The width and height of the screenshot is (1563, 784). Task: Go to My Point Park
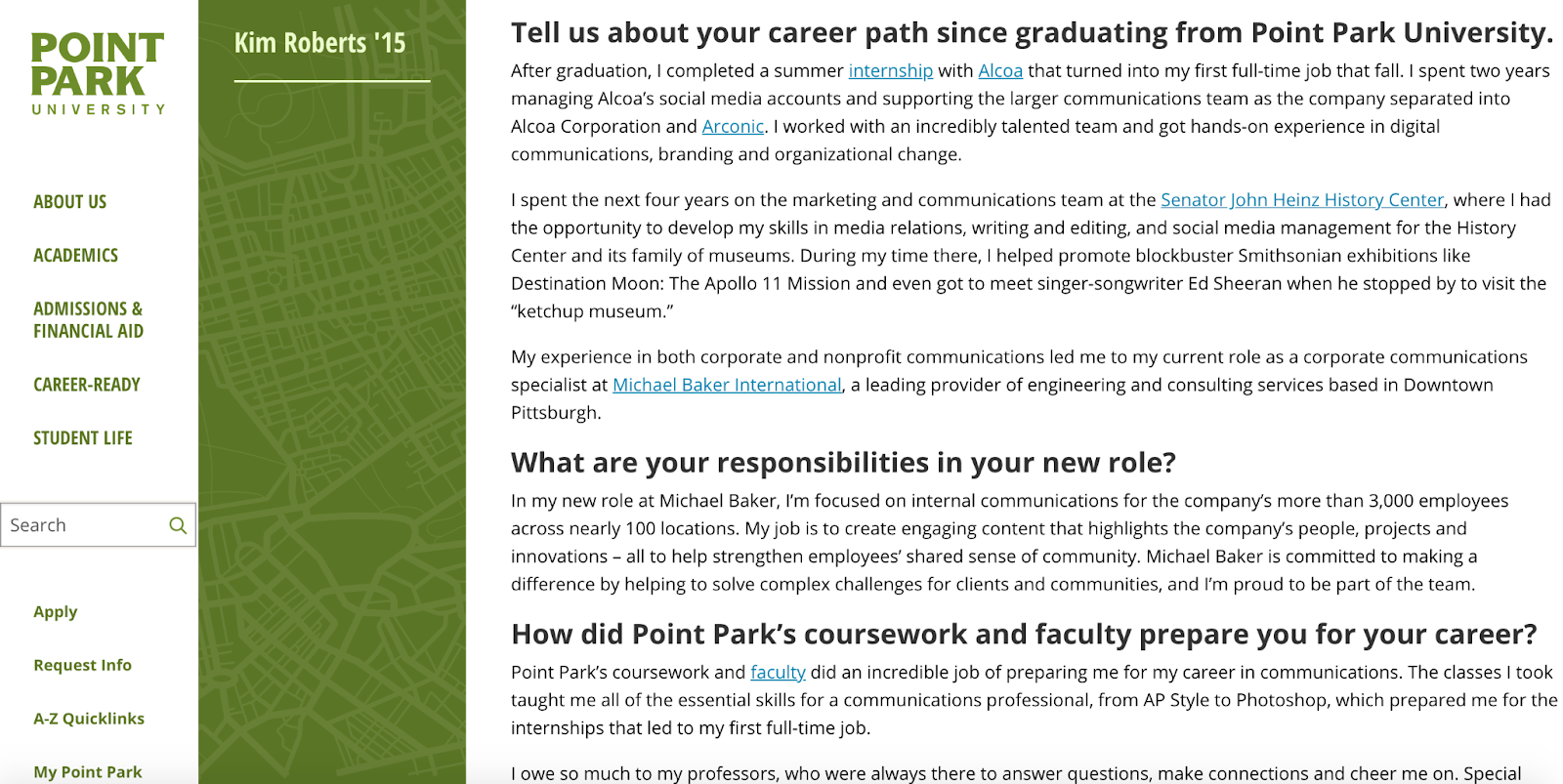coord(88,771)
